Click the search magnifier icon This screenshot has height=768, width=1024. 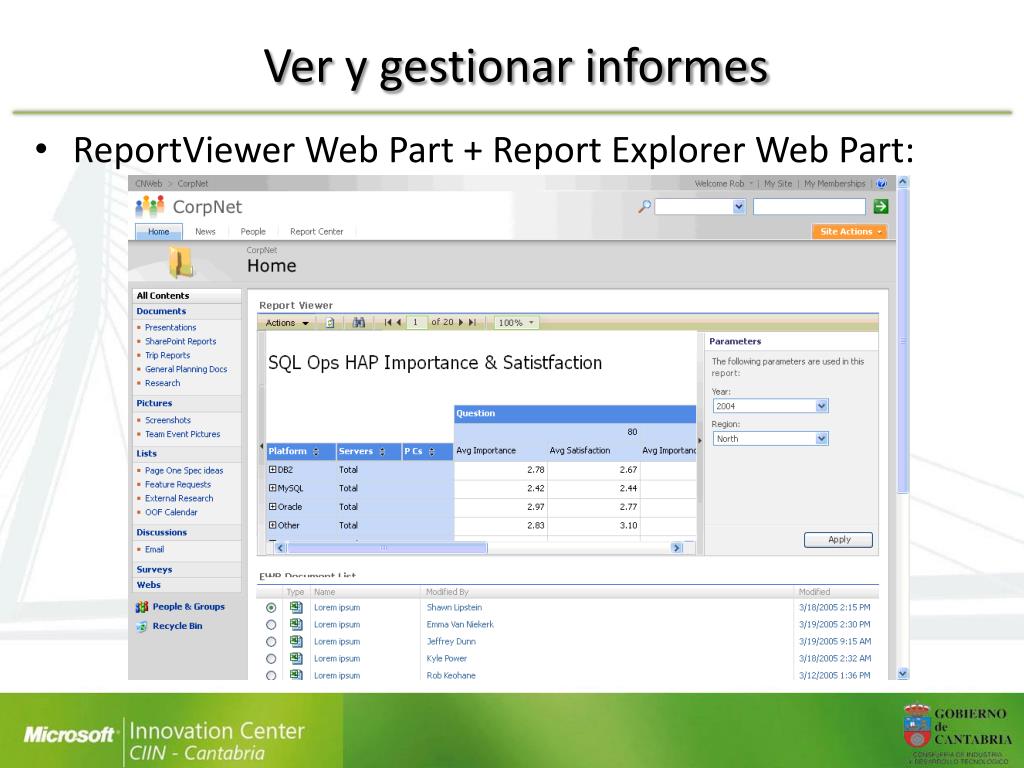[x=645, y=207]
